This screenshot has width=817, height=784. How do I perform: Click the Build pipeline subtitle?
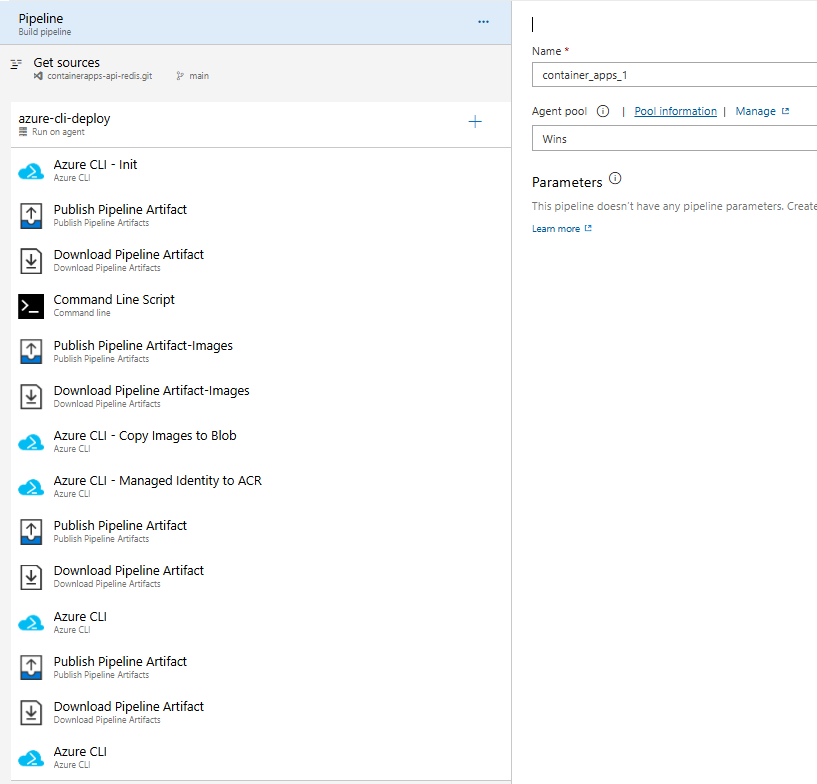coord(45,32)
